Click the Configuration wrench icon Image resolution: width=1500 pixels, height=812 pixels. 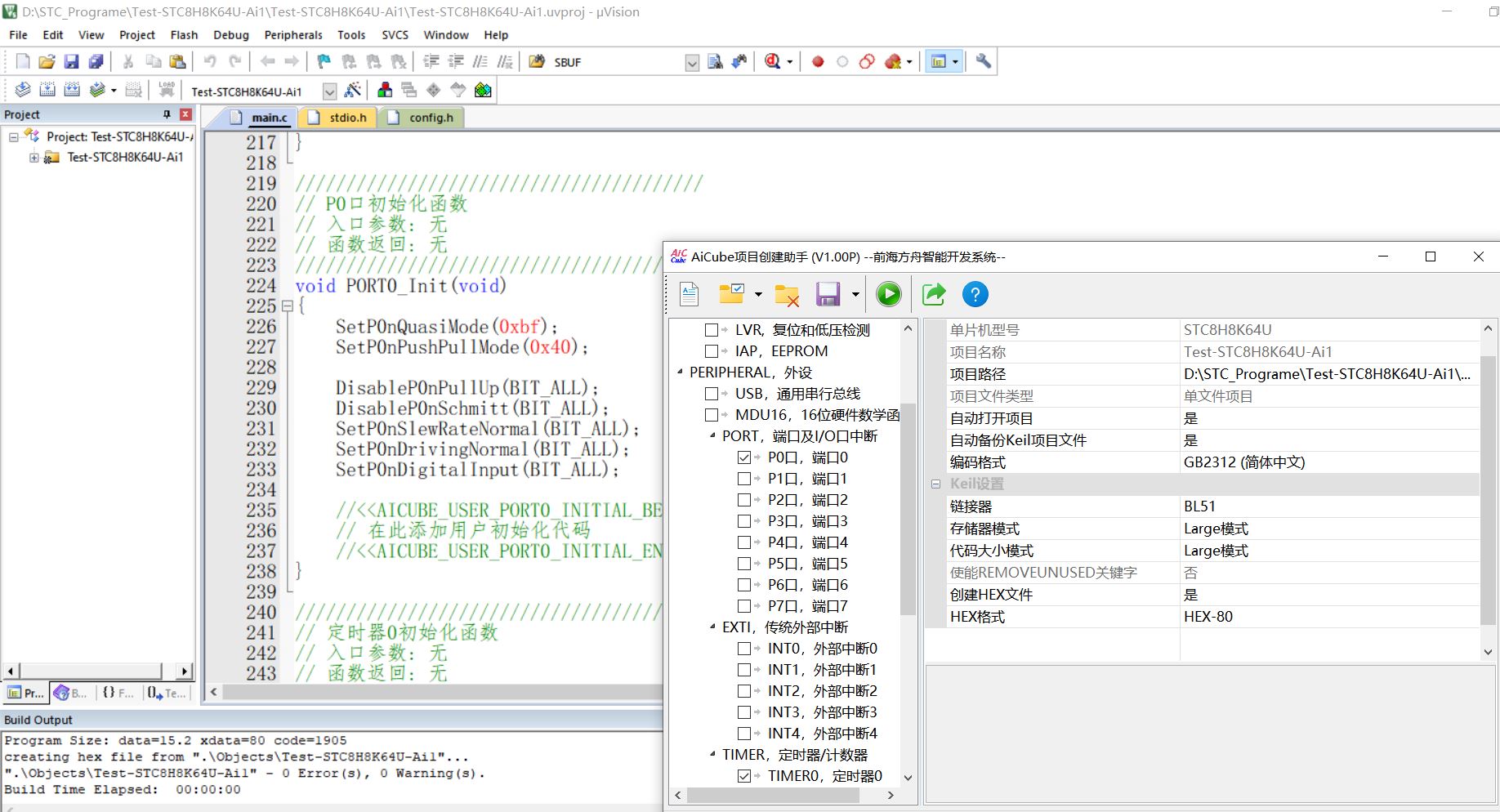983,61
